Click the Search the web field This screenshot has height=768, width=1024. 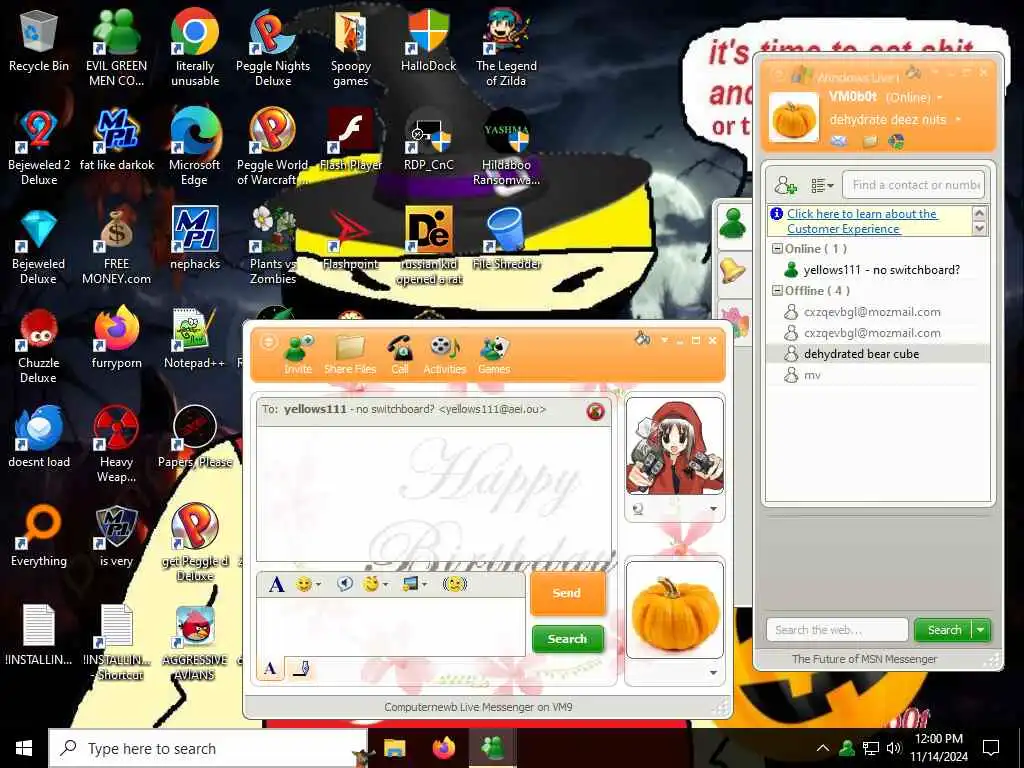pyautogui.click(x=837, y=630)
